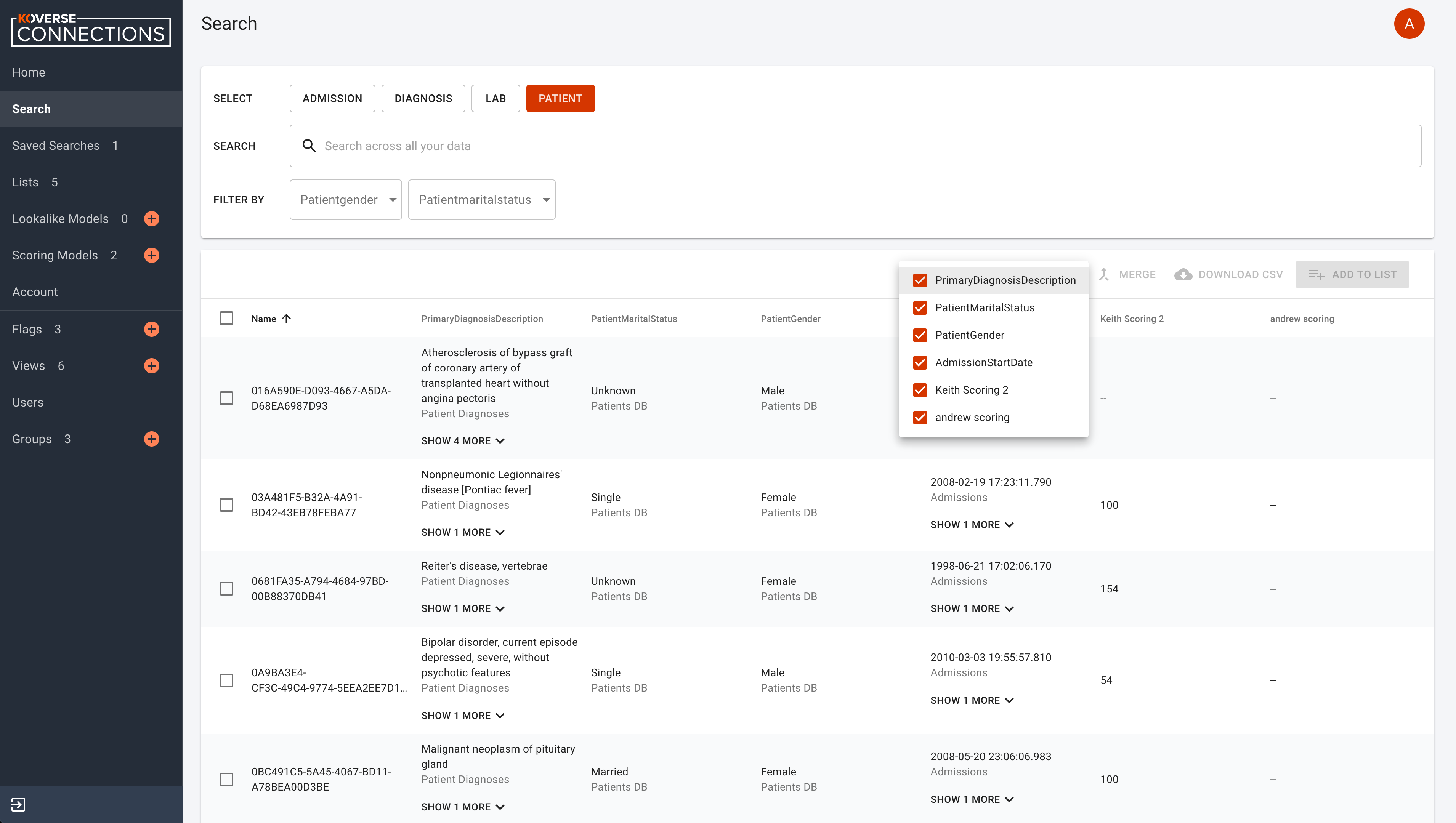The height and width of the screenshot is (823, 1456).
Task: Open Scoring Models section
Action: [x=55, y=256]
